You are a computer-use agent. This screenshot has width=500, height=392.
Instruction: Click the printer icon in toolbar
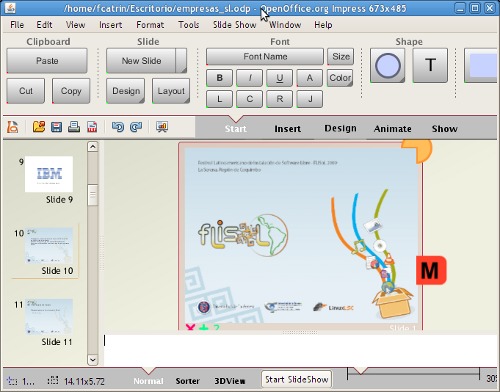74,127
